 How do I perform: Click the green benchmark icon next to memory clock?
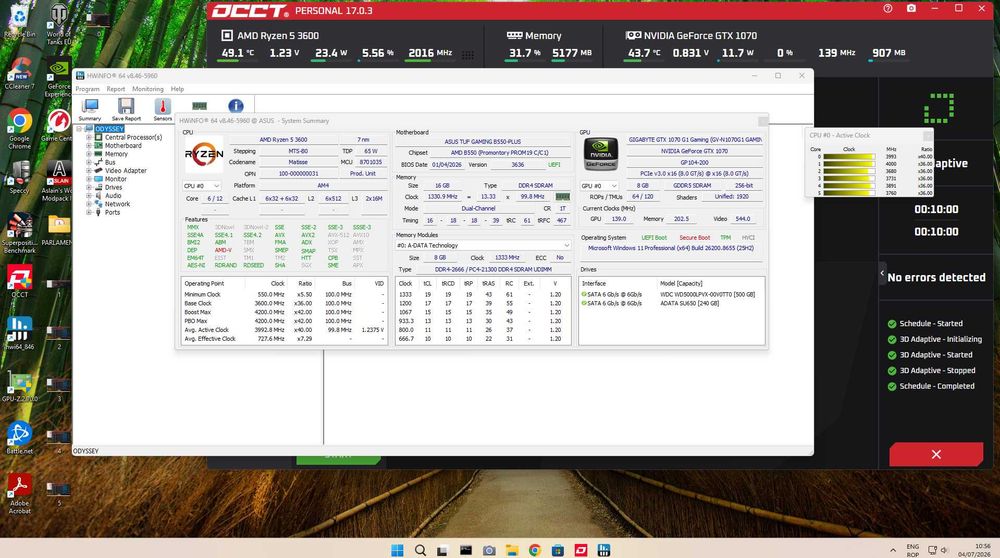pyautogui.click(x=562, y=196)
